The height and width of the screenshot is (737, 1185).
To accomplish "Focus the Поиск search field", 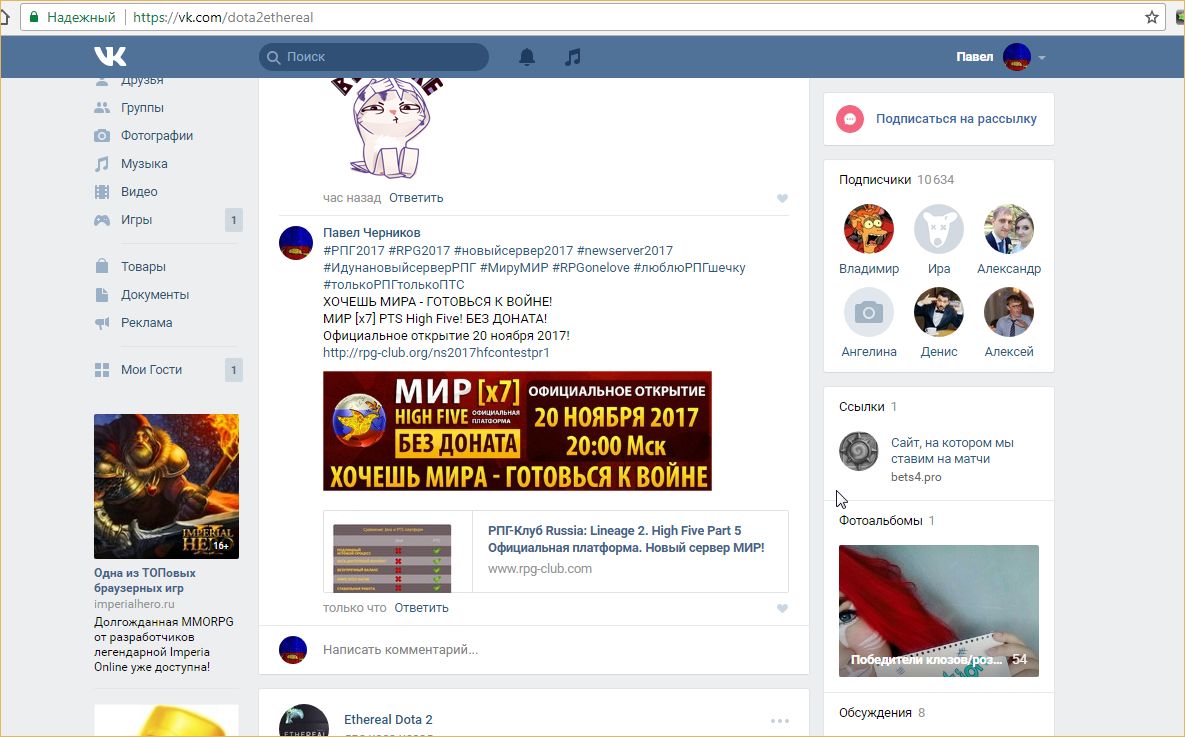I will 373,57.
